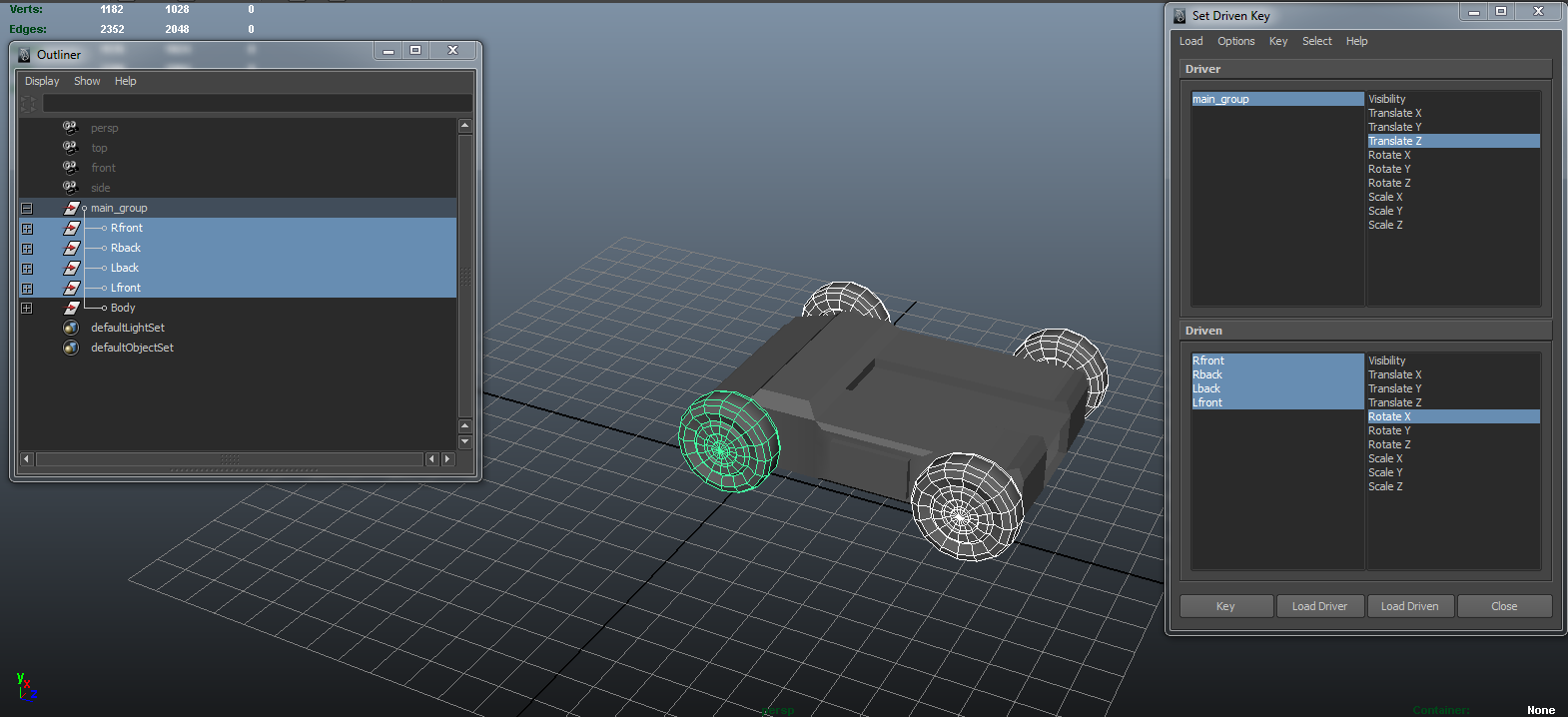Click the top camera icon in Outliner
The height and width of the screenshot is (717, 1568).
point(70,147)
